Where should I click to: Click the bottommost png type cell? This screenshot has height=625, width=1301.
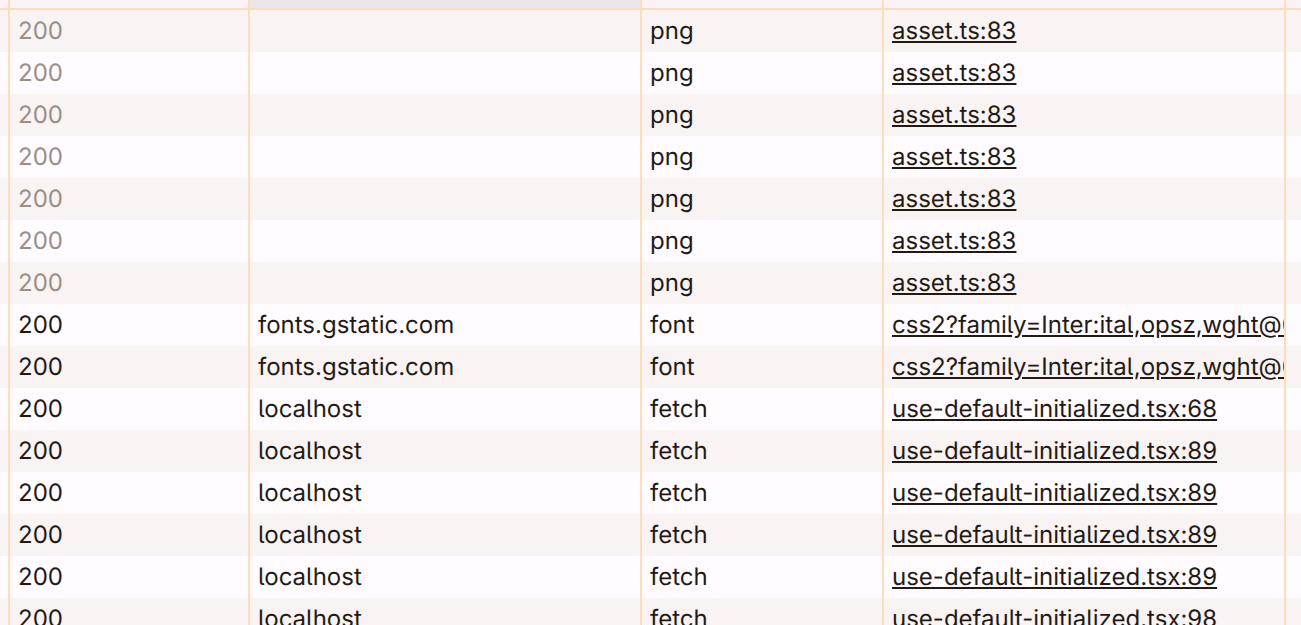click(671, 283)
